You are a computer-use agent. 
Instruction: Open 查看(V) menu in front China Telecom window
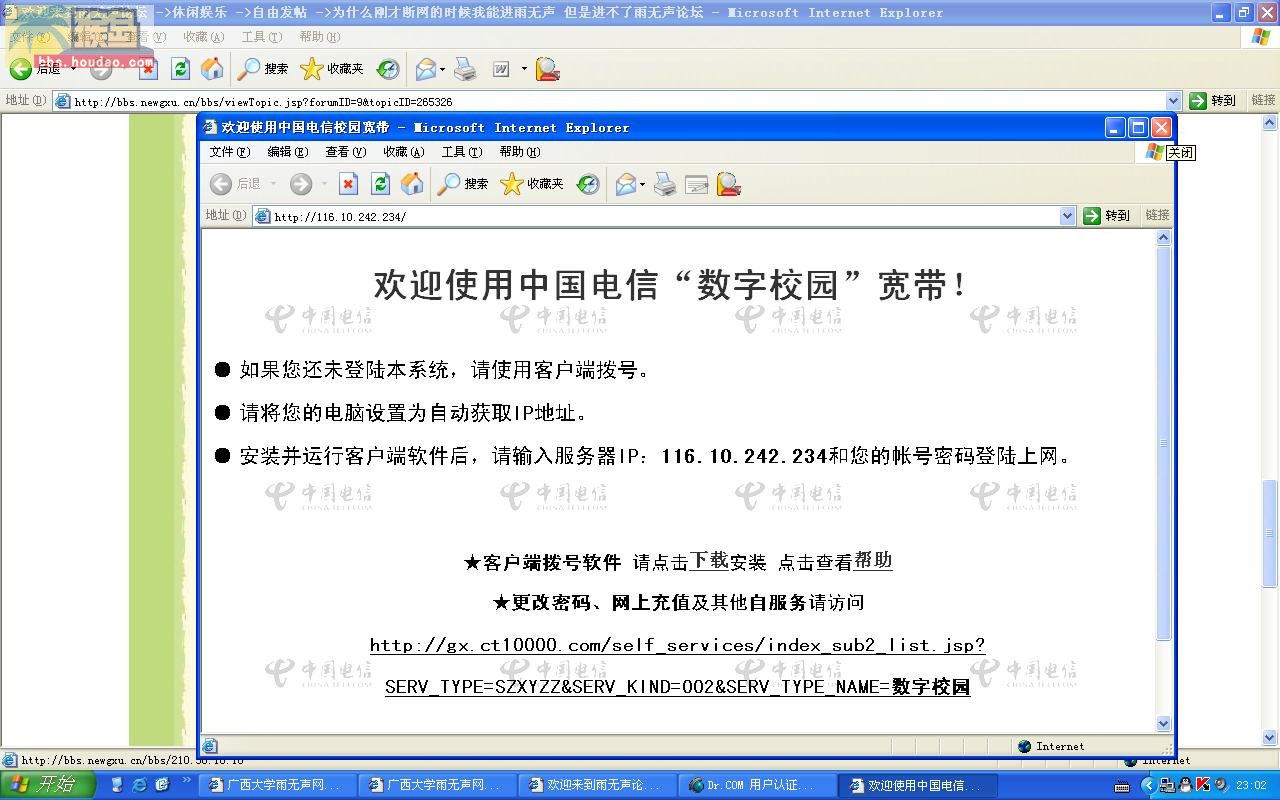click(x=346, y=152)
